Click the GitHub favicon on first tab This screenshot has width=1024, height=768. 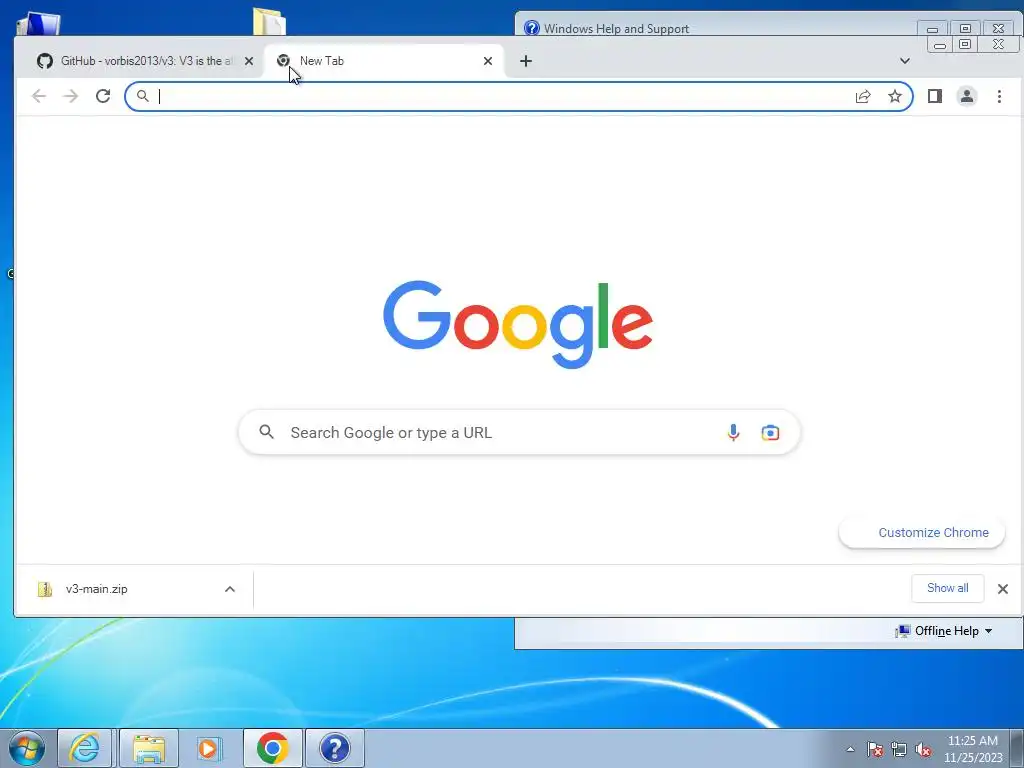44,61
